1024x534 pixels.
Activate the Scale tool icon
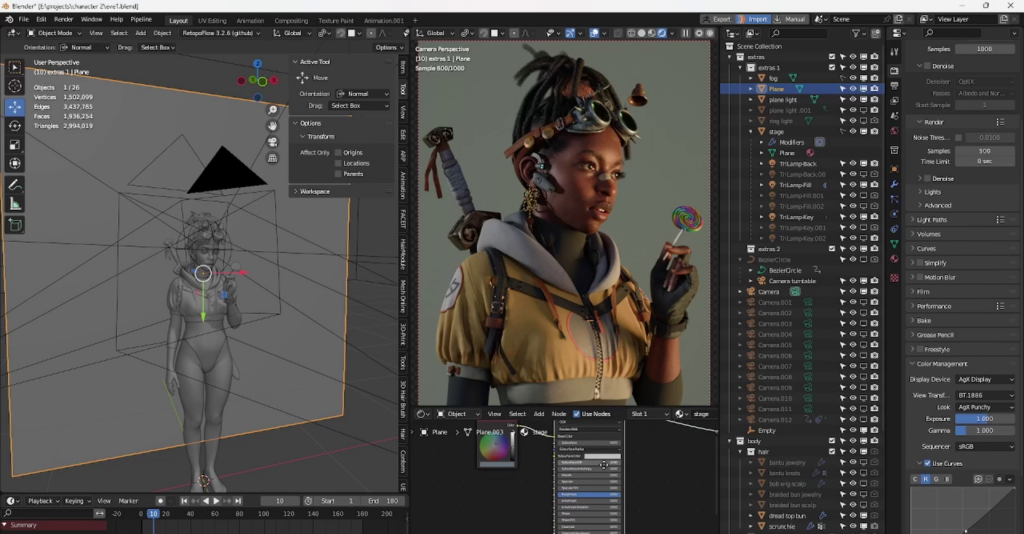14,144
